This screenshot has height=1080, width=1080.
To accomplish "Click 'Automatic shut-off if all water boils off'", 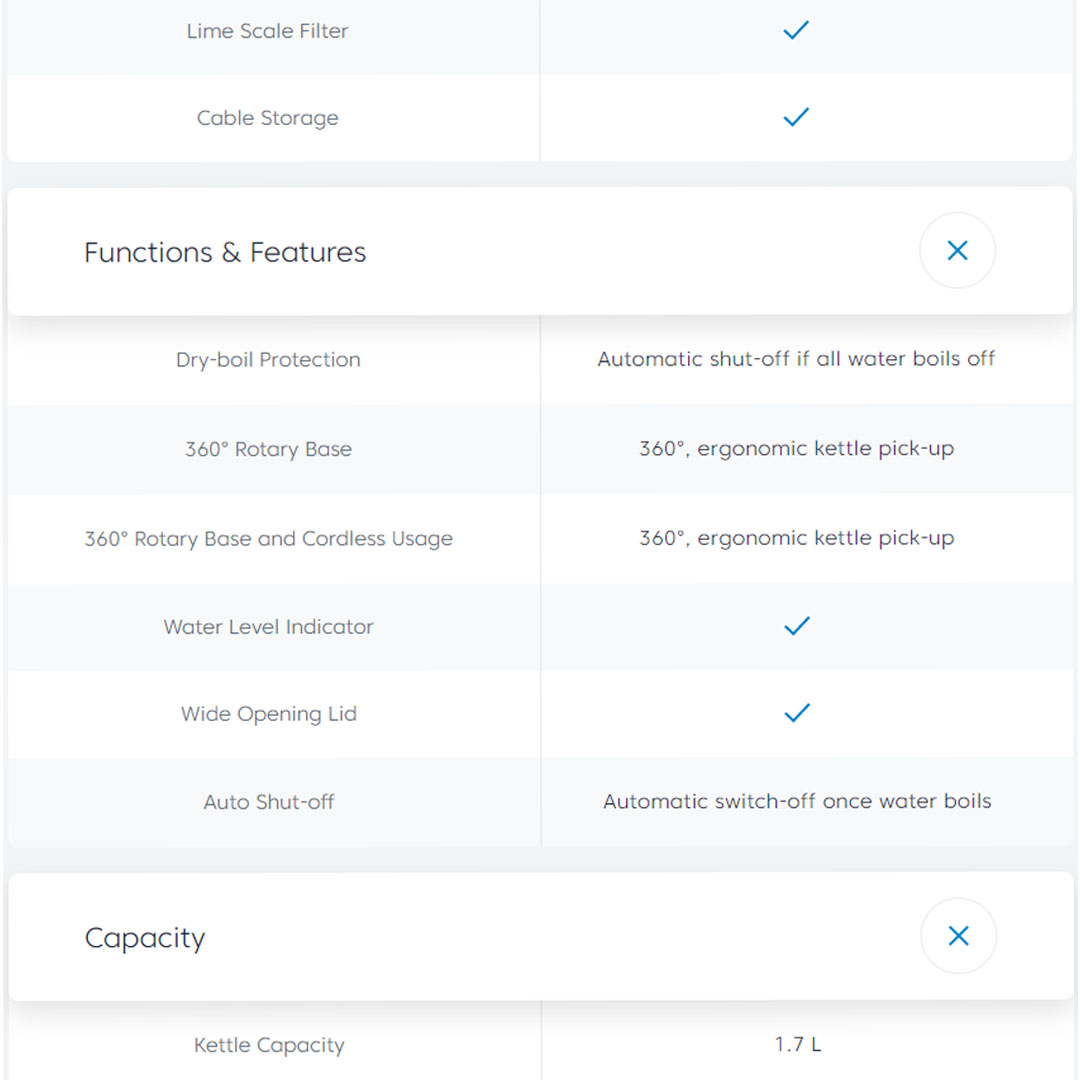I will point(796,359).
